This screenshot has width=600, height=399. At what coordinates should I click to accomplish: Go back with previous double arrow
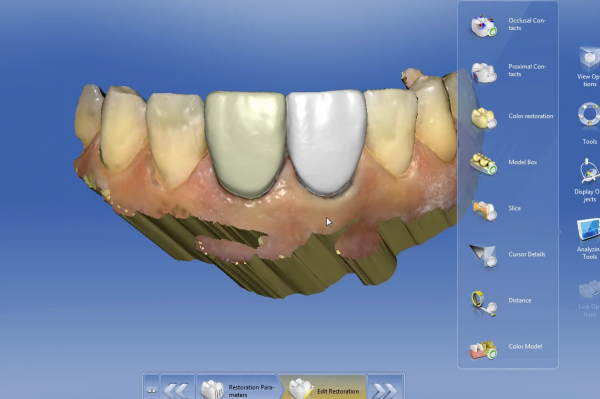pyautogui.click(x=176, y=389)
